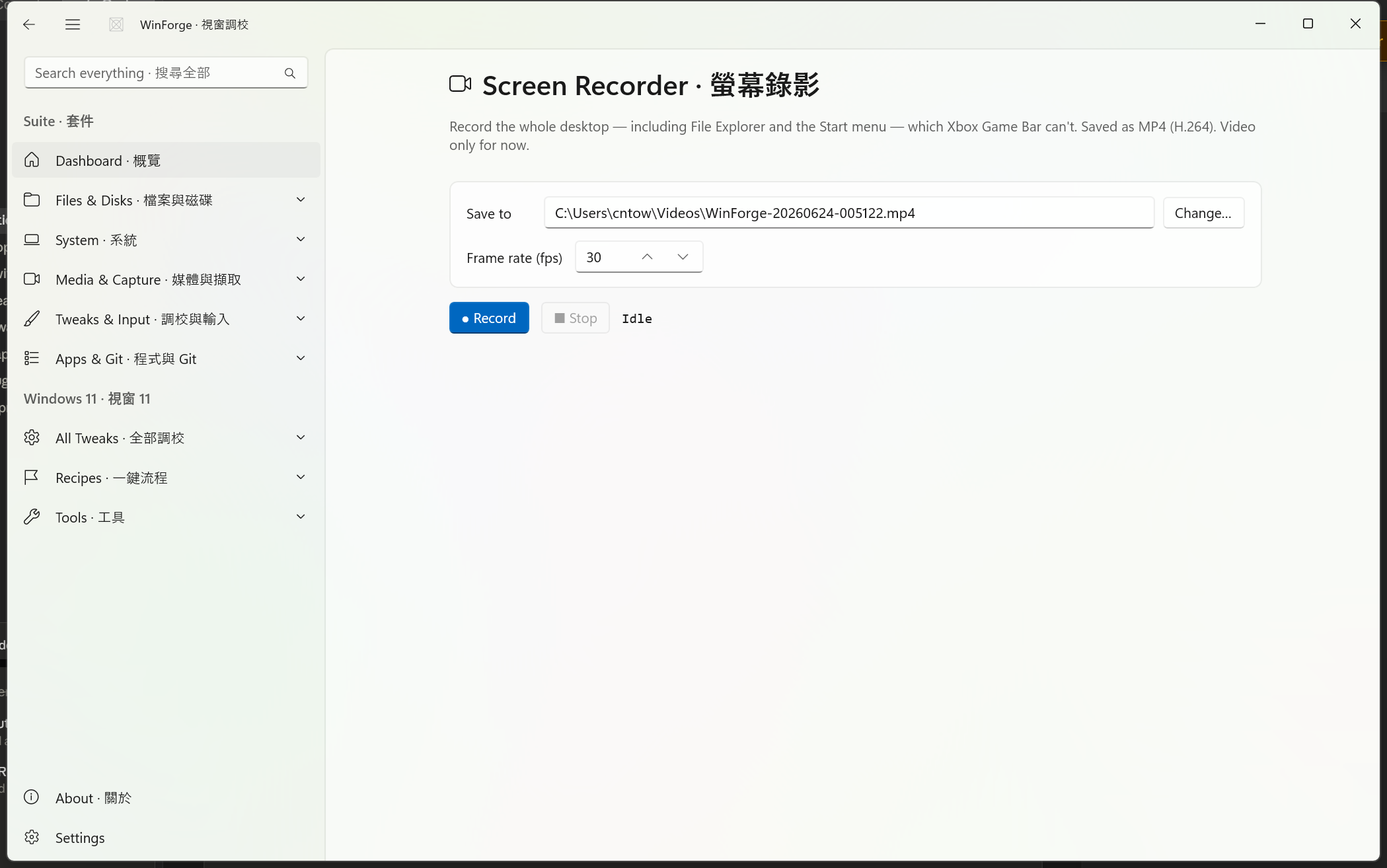The height and width of the screenshot is (868, 1387).
Task: Select Tools label in sidebar
Action: tap(91, 517)
